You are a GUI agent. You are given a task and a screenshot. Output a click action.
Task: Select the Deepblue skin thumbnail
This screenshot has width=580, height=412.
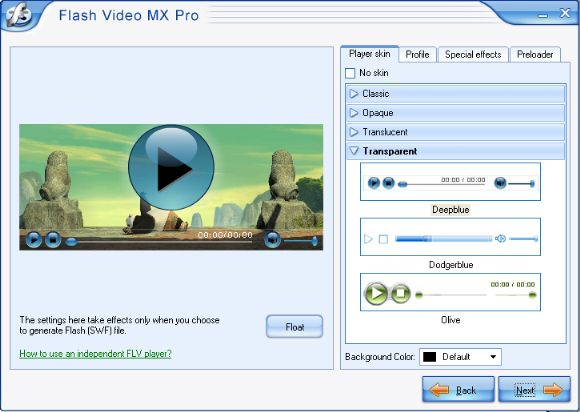(450, 182)
